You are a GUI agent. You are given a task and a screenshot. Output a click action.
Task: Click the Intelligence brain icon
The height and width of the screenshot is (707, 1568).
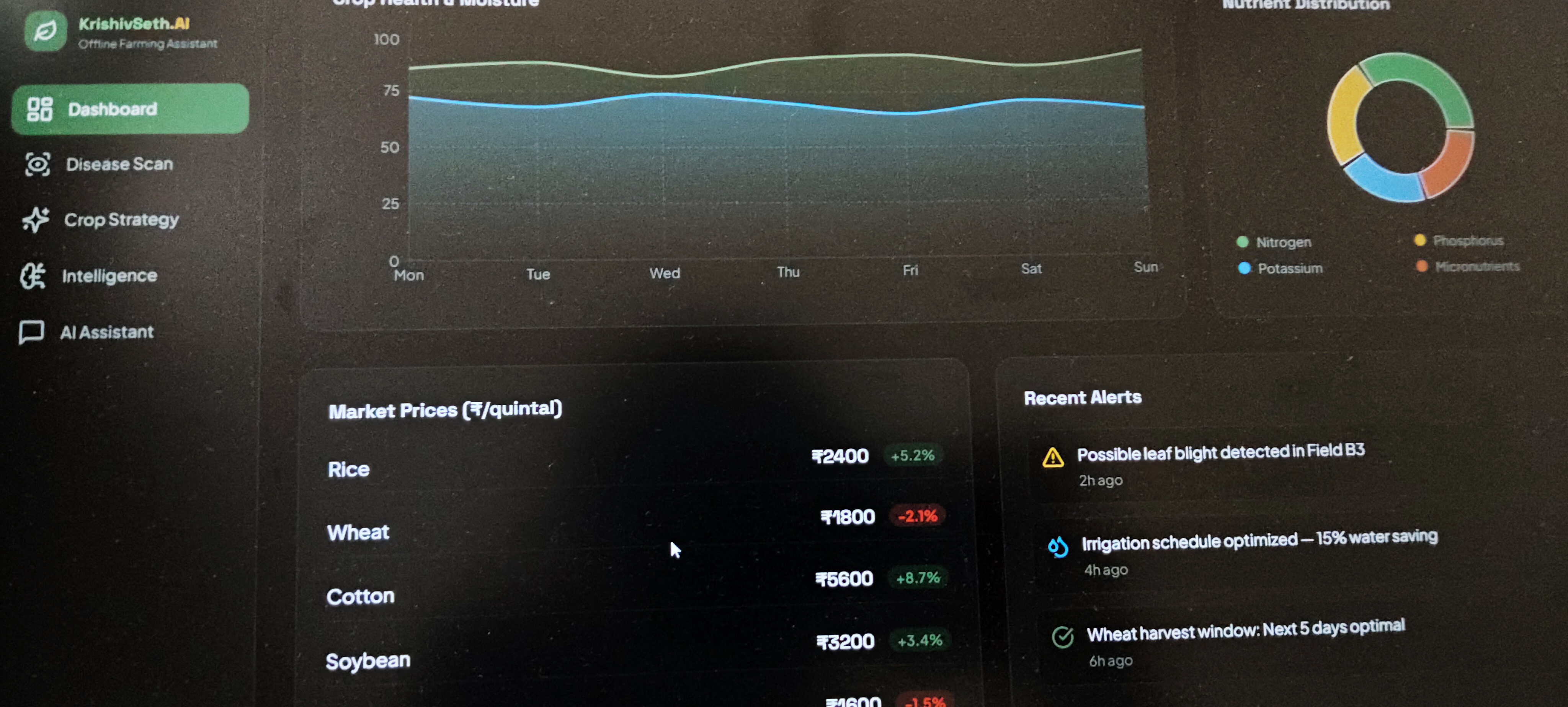pyautogui.click(x=33, y=275)
